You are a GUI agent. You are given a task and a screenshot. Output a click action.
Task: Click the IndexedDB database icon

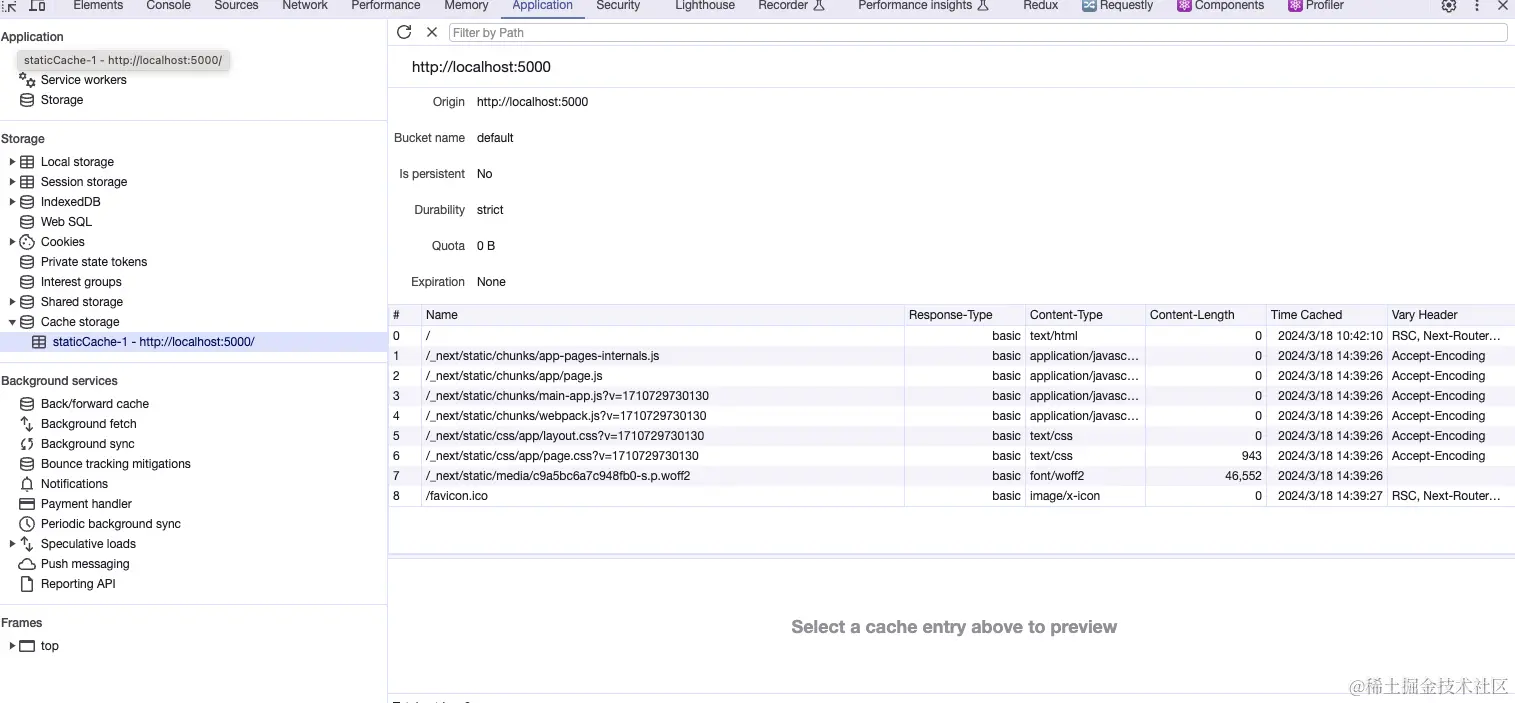coord(27,202)
